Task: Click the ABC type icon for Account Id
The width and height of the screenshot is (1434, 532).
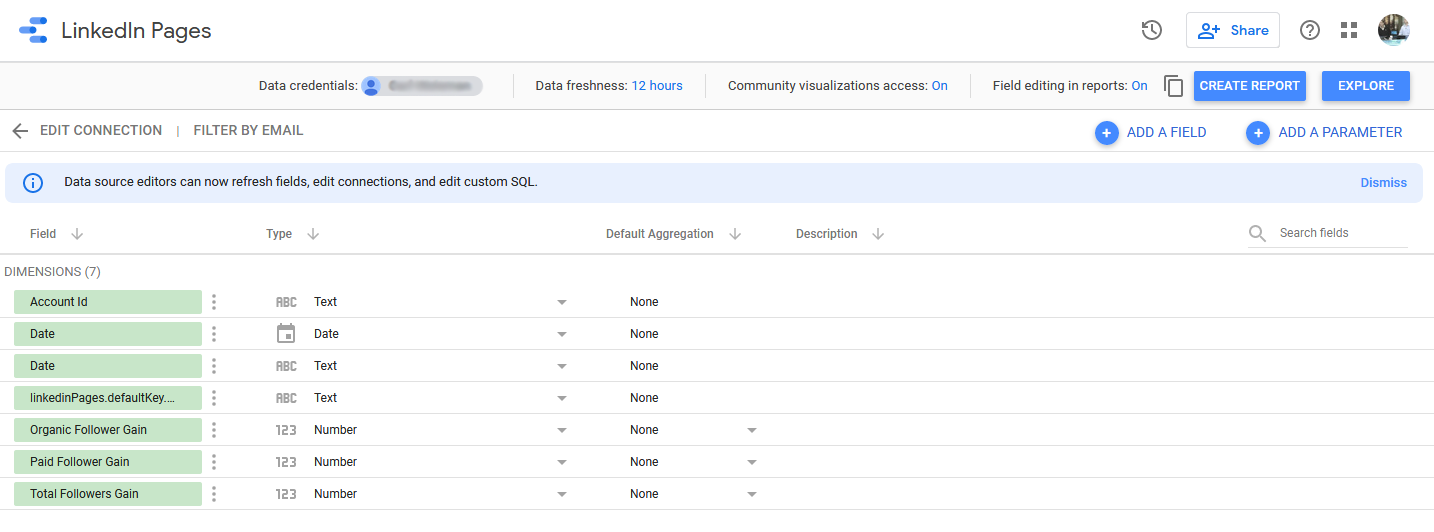Action: 286,302
